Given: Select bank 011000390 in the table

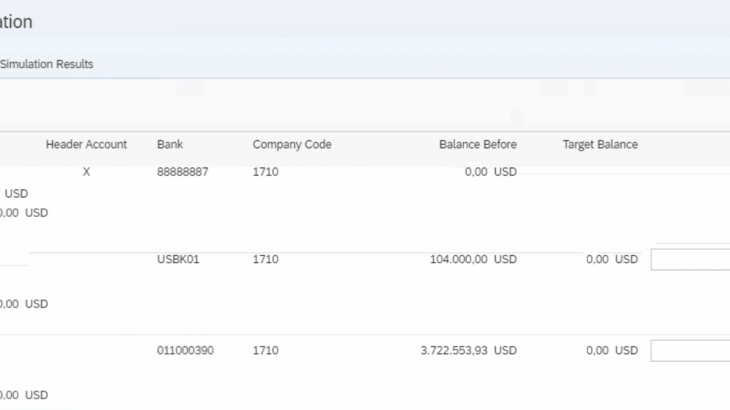Looking at the screenshot, I should (185, 351).
